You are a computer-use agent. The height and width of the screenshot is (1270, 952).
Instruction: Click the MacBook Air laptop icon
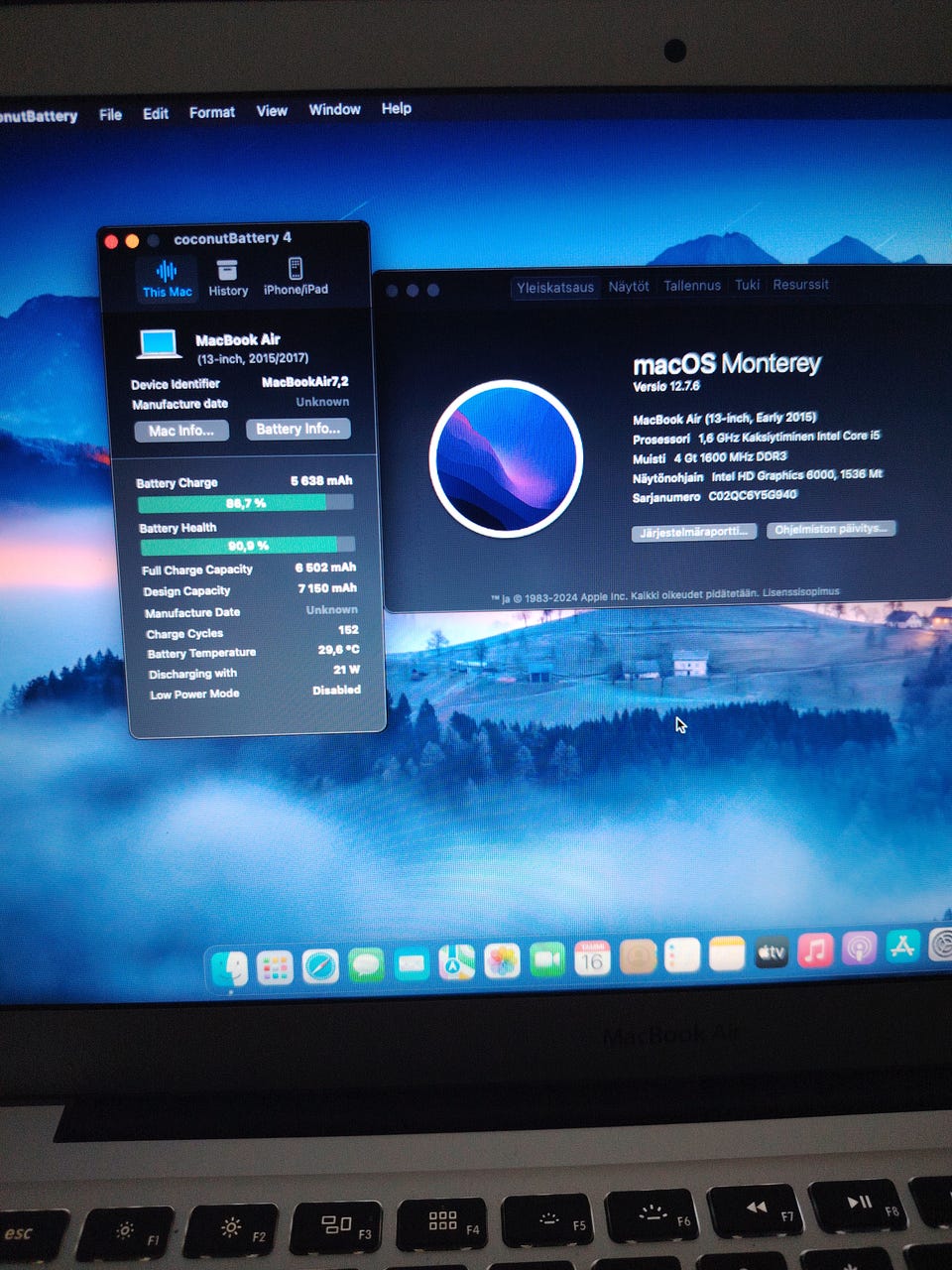pyautogui.click(x=159, y=344)
